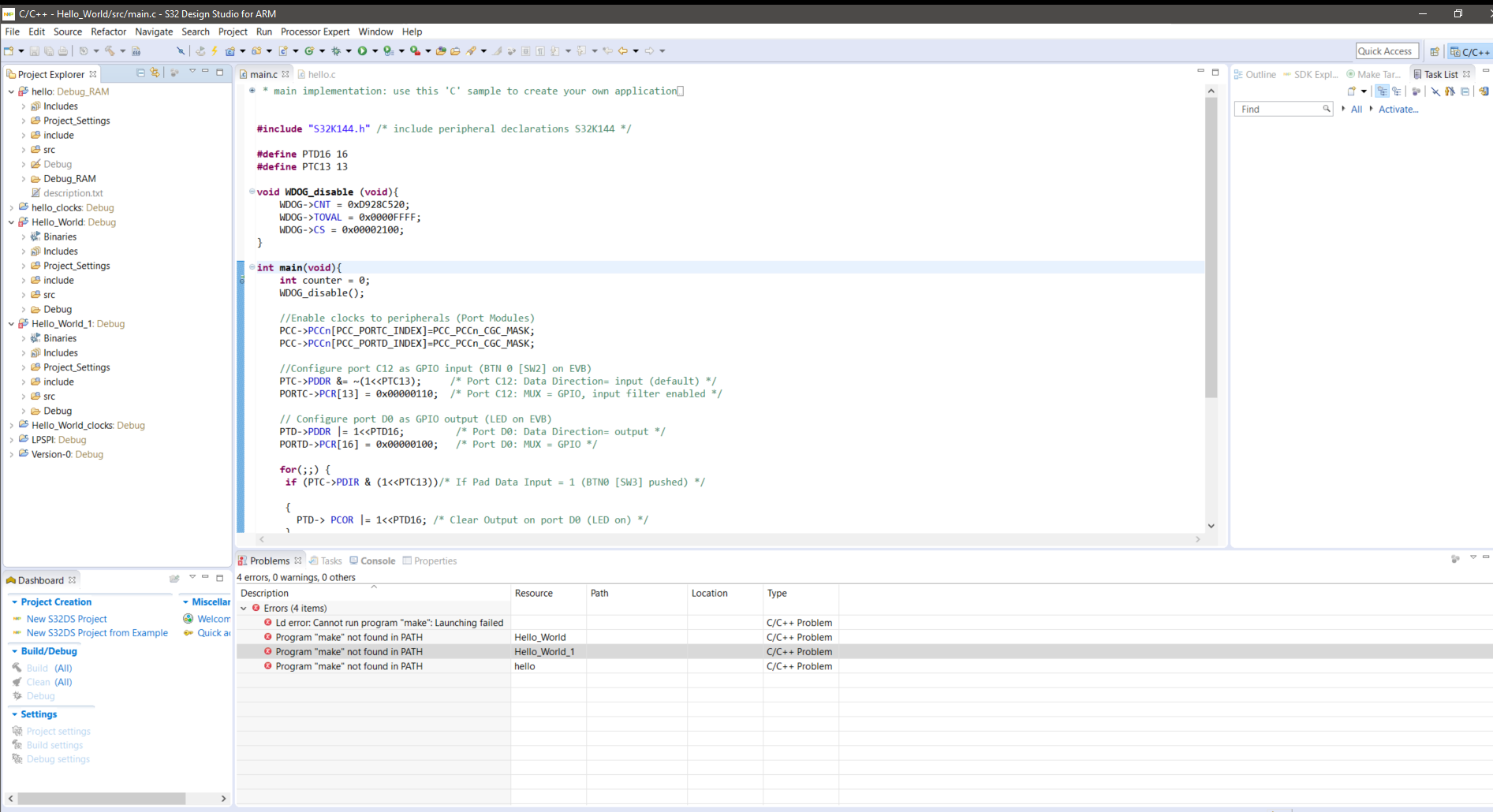This screenshot has width=1493, height=812.
Task: Open the Processor Expert menu
Action: 315,32
